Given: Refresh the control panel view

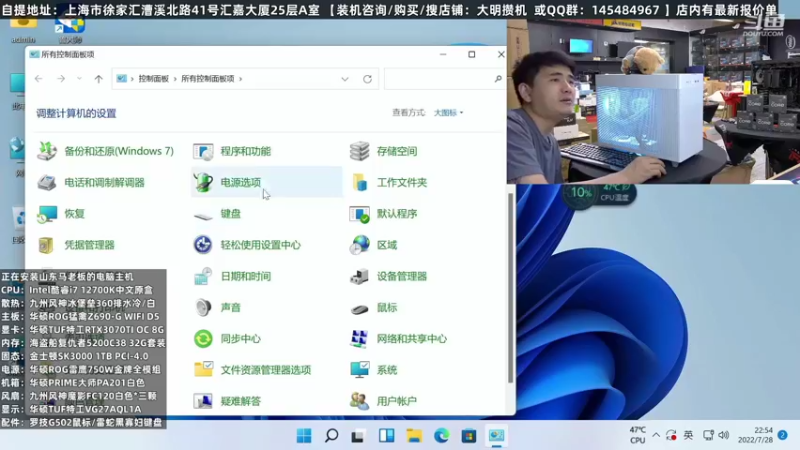Looking at the screenshot, I should (x=367, y=79).
